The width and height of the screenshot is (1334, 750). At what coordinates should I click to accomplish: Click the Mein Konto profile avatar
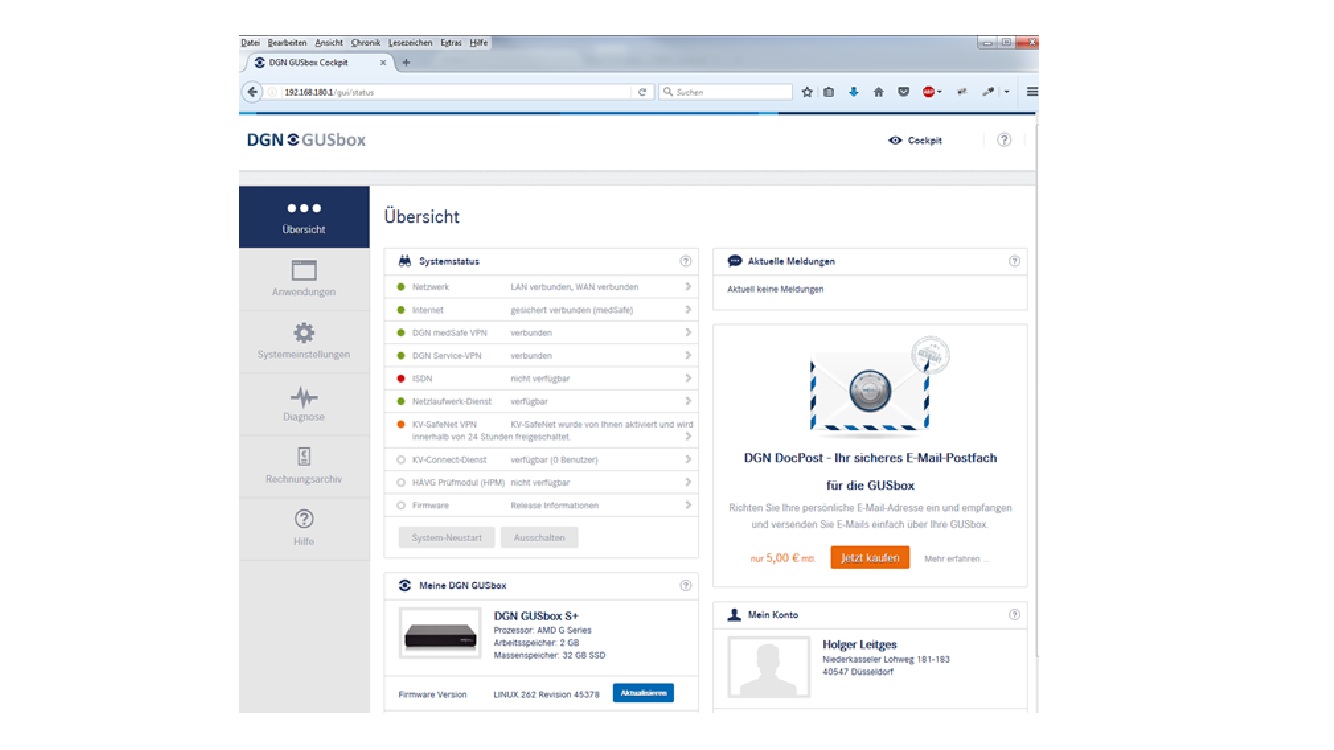(x=769, y=668)
